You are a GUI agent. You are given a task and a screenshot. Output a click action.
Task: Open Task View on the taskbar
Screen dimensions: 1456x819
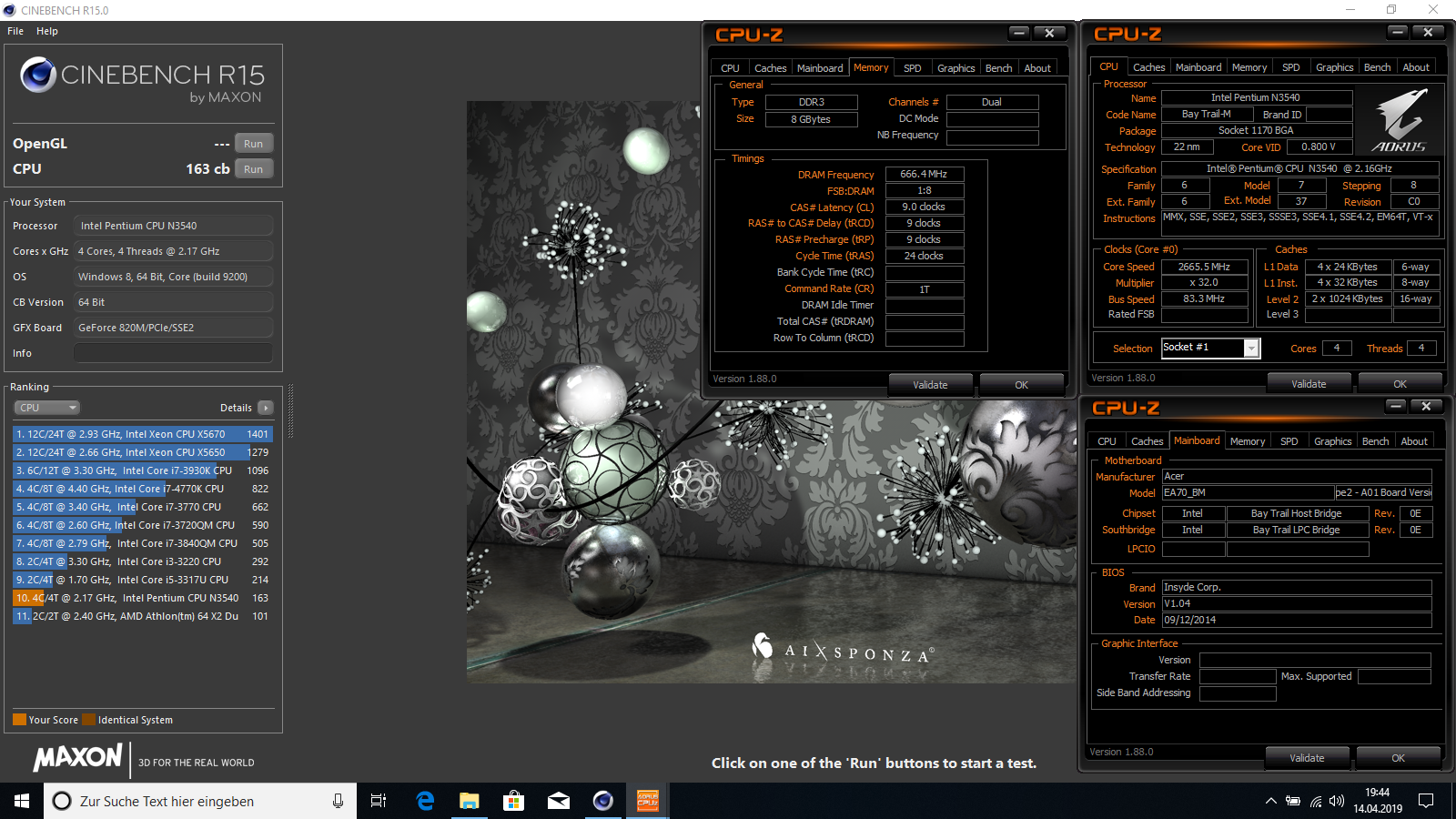[379, 801]
